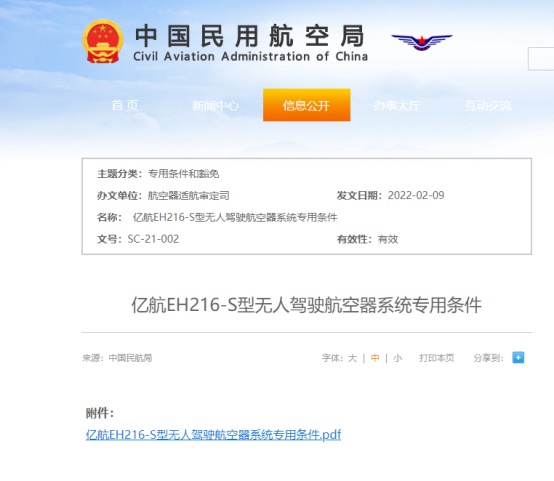Open the 新闻中心 navigation tab
554x481 pixels.
click(215, 105)
